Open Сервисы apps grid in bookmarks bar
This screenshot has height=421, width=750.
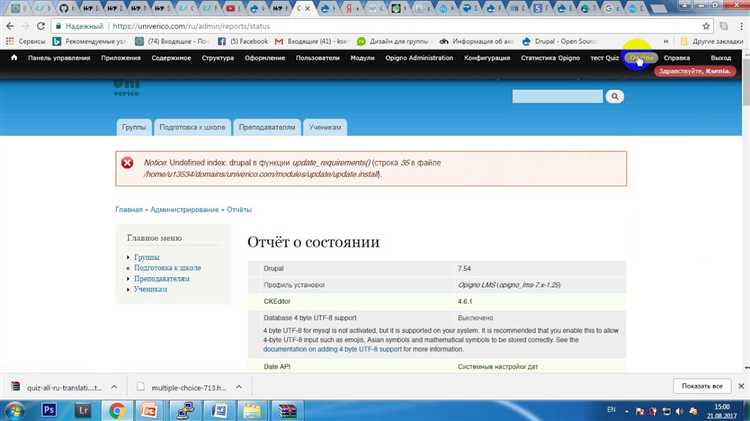click(25, 42)
